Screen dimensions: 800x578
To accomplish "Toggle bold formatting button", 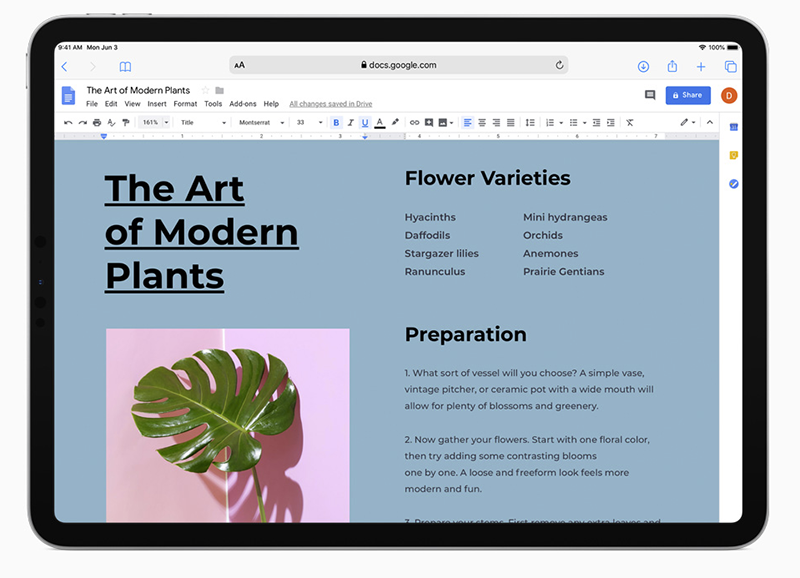I will click(336, 122).
